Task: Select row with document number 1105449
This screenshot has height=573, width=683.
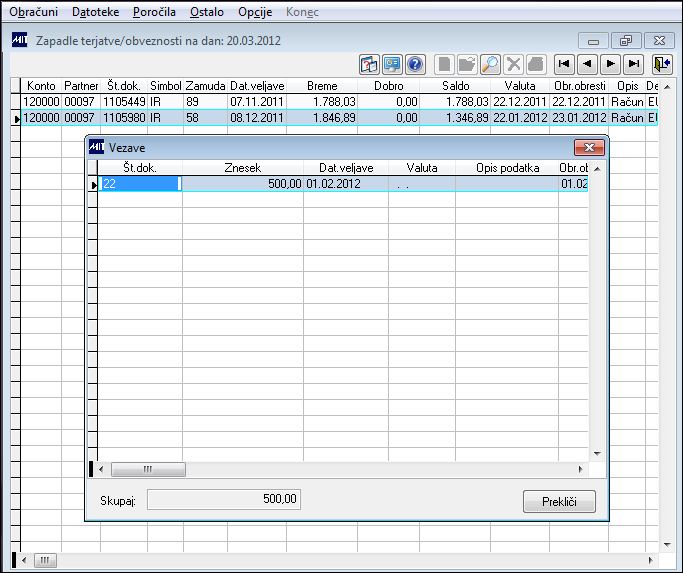Action: 339,102
